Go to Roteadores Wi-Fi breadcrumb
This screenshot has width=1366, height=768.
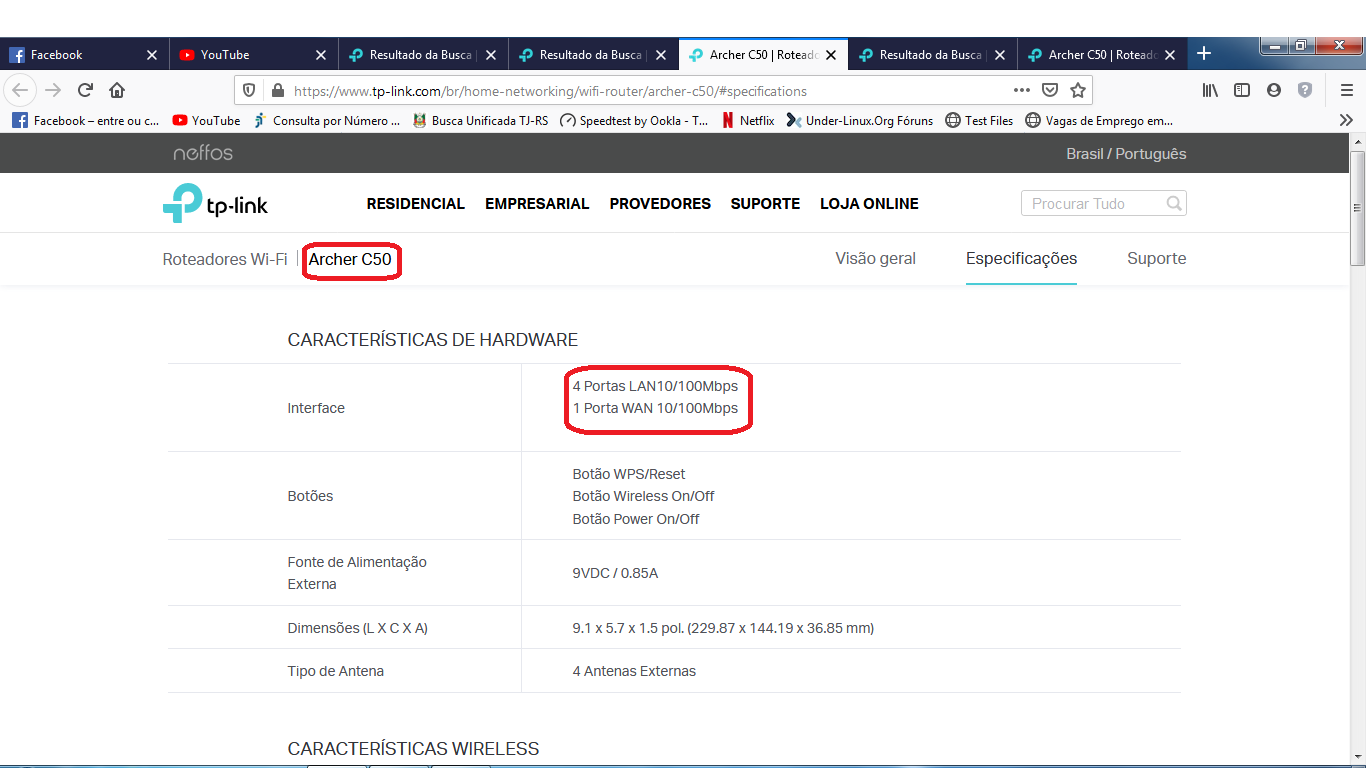point(225,259)
